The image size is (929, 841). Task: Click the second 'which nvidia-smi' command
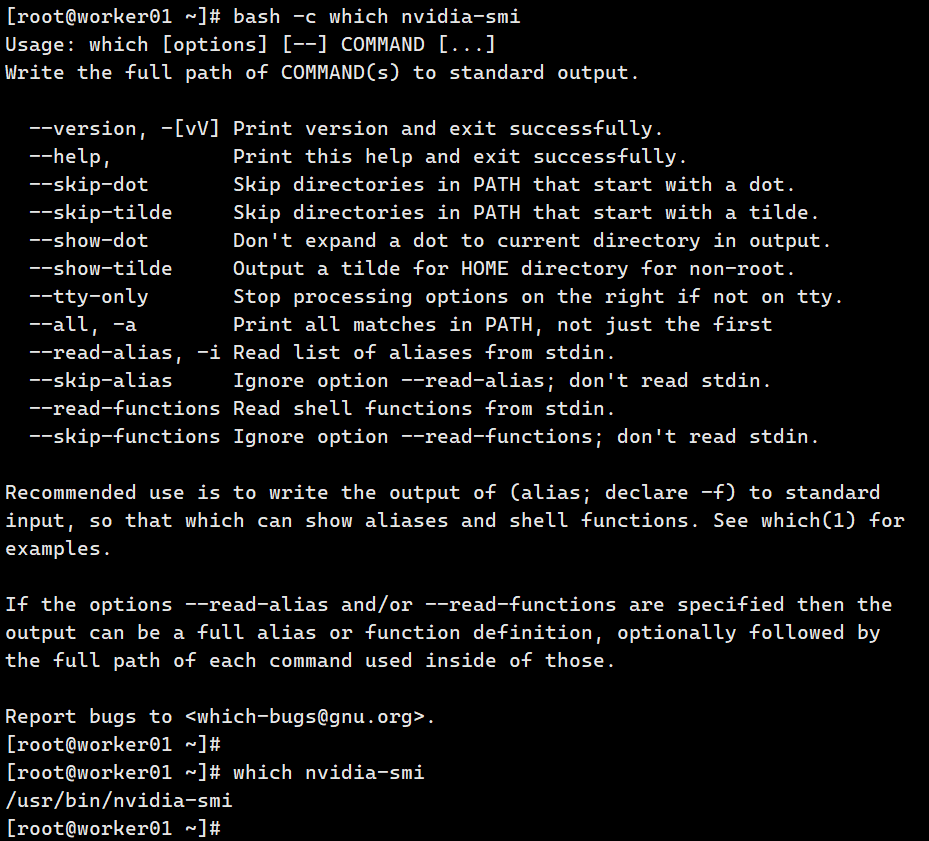pyautogui.click(x=328, y=772)
